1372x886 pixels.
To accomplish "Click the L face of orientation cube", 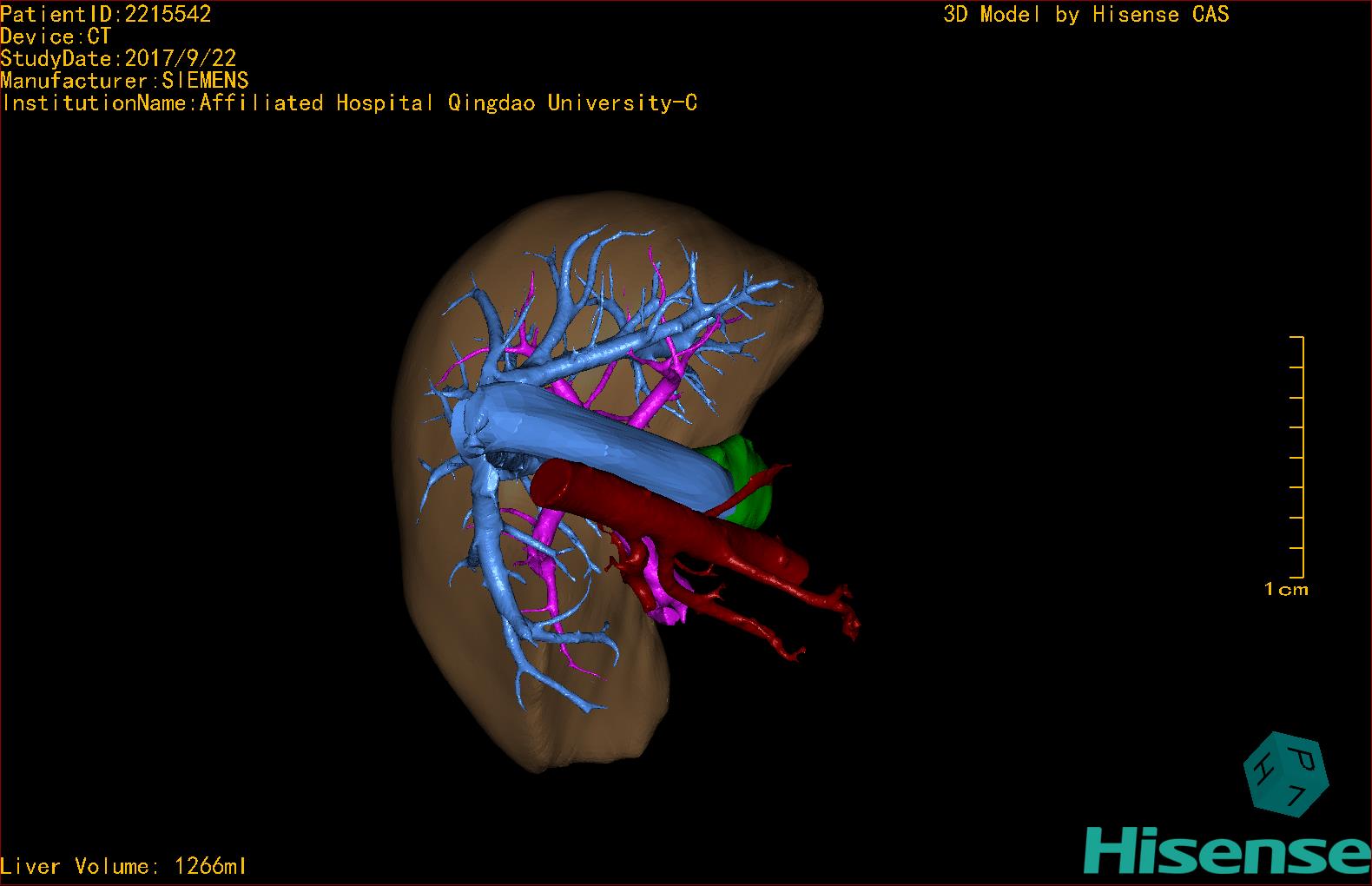I will [1296, 795].
